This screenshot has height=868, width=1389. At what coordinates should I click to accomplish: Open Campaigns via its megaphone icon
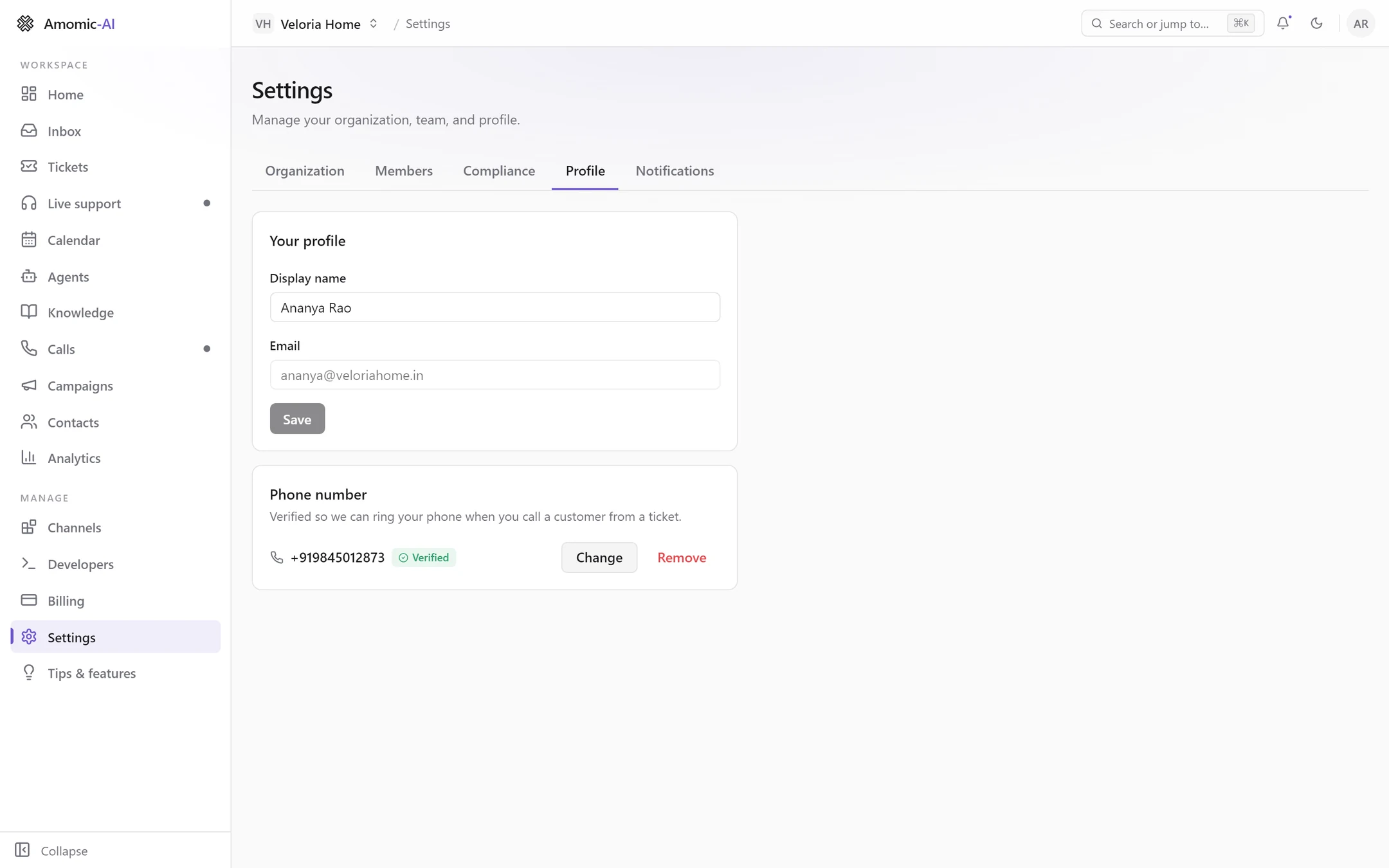(29, 385)
